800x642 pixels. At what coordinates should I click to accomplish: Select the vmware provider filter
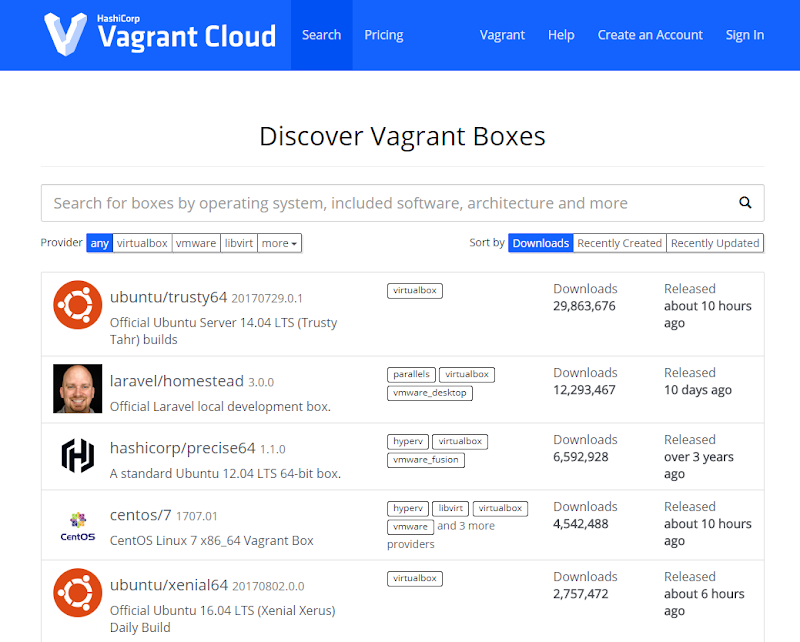point(196,242)
